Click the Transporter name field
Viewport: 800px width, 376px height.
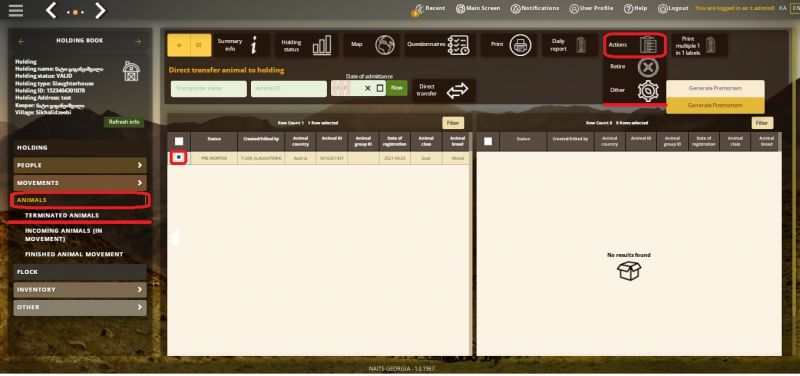tap(209, 88)
